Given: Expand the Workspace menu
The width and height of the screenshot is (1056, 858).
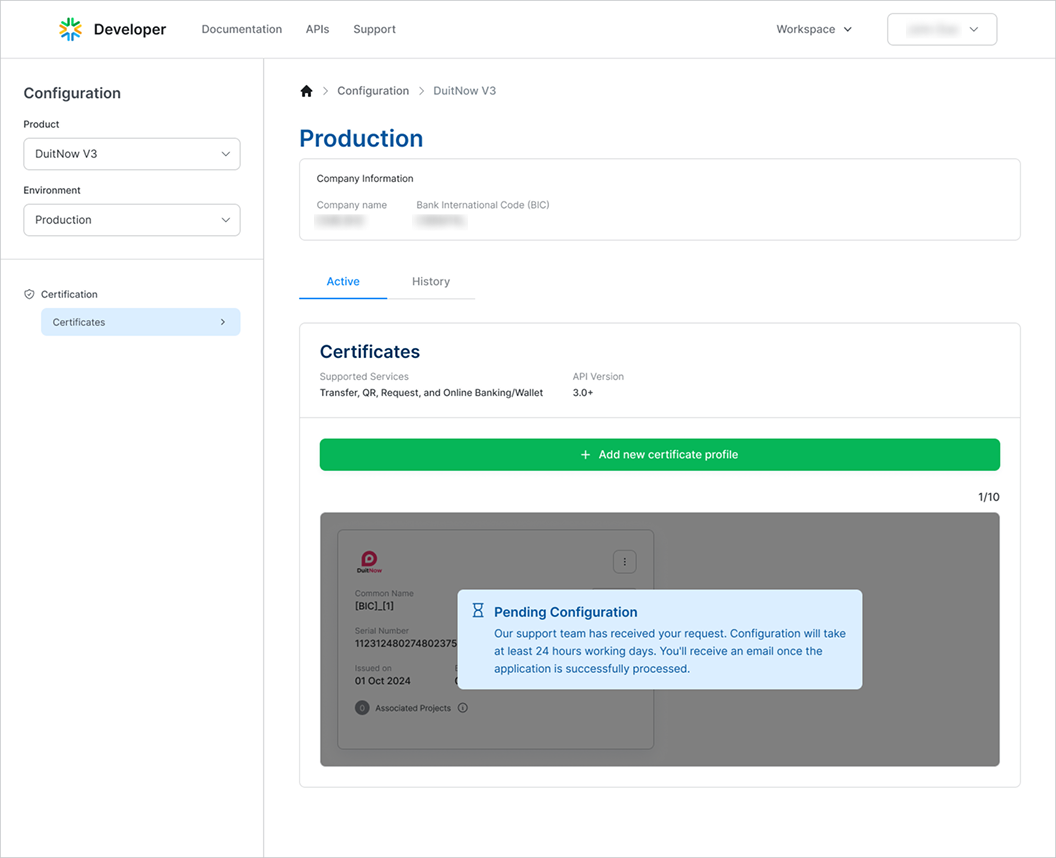Looking at the screenshot, I should [814, 30].
